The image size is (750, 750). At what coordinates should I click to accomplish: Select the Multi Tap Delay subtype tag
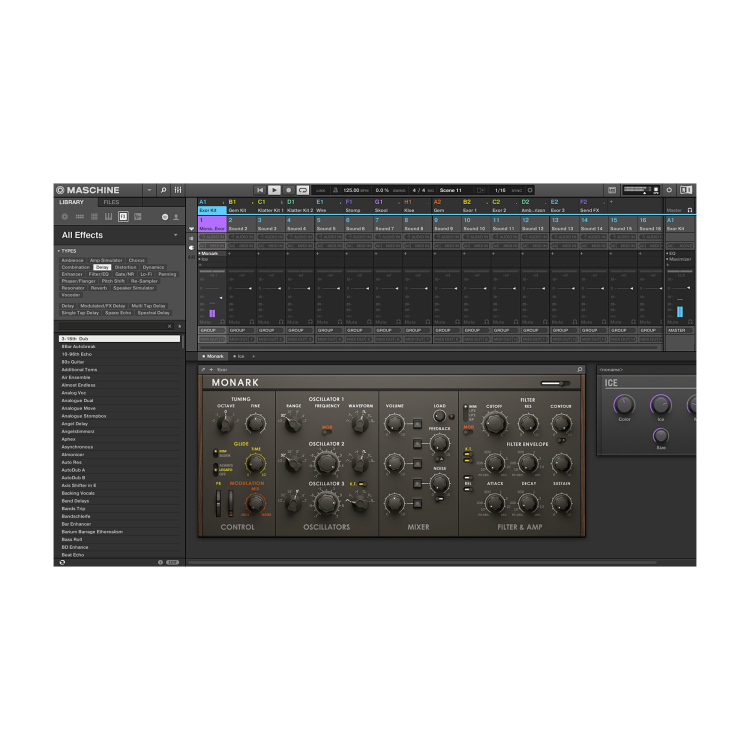click(148, 306)
